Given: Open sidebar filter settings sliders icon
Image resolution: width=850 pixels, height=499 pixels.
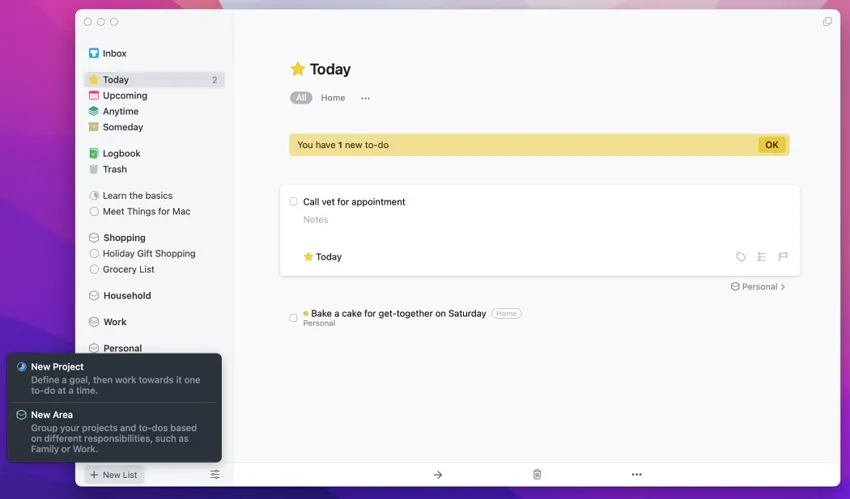Looking at the screenshot, I should [215, 475].
